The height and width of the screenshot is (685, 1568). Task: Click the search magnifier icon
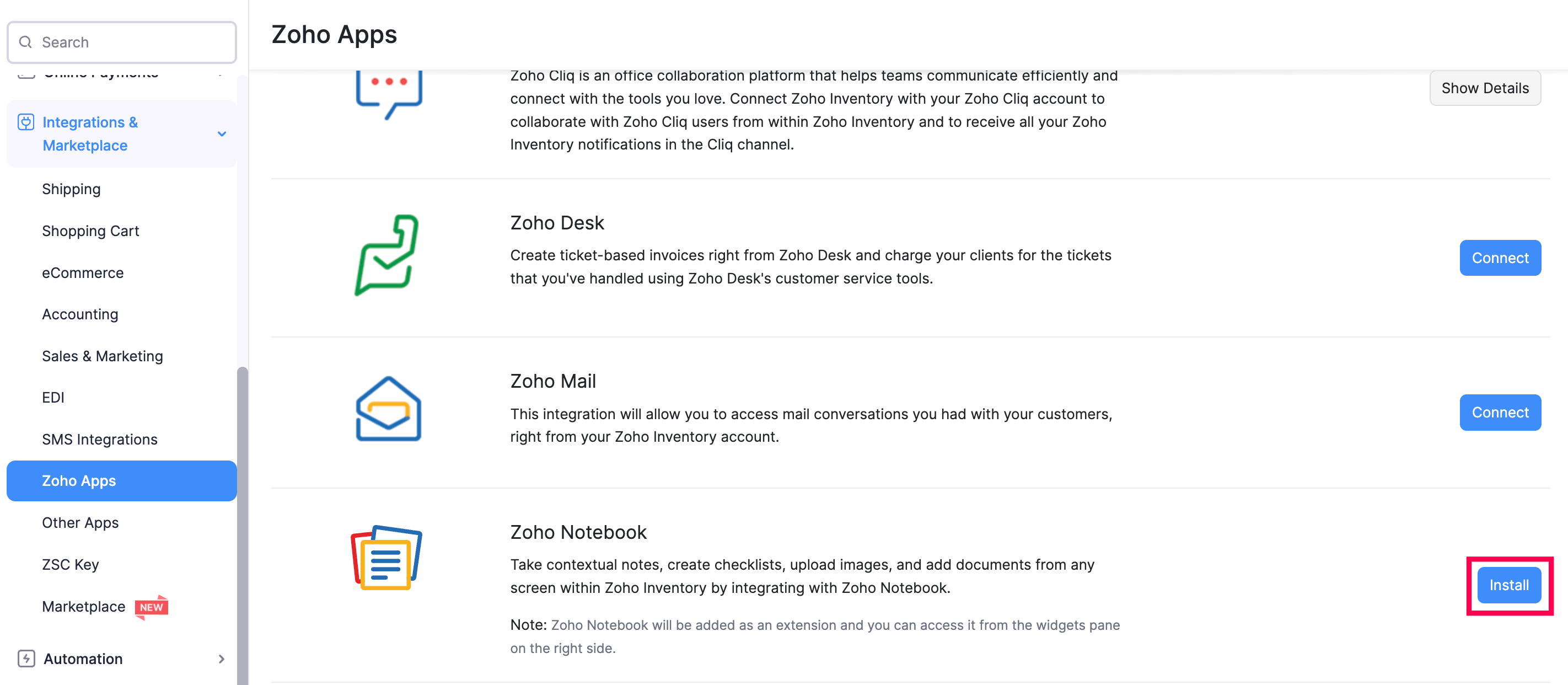25,41
